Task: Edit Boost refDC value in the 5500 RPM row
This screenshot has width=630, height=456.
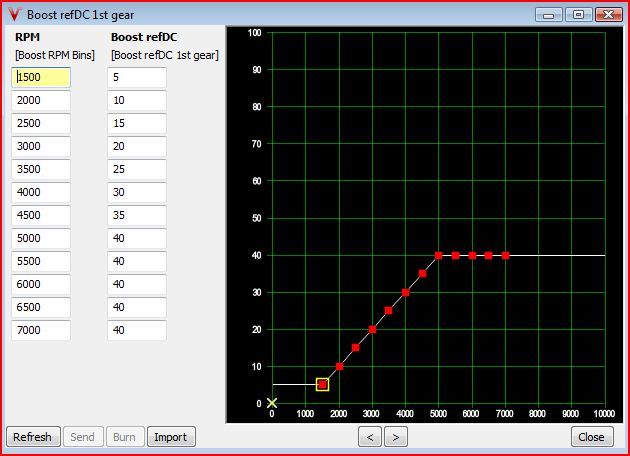Action: point(137,261)
